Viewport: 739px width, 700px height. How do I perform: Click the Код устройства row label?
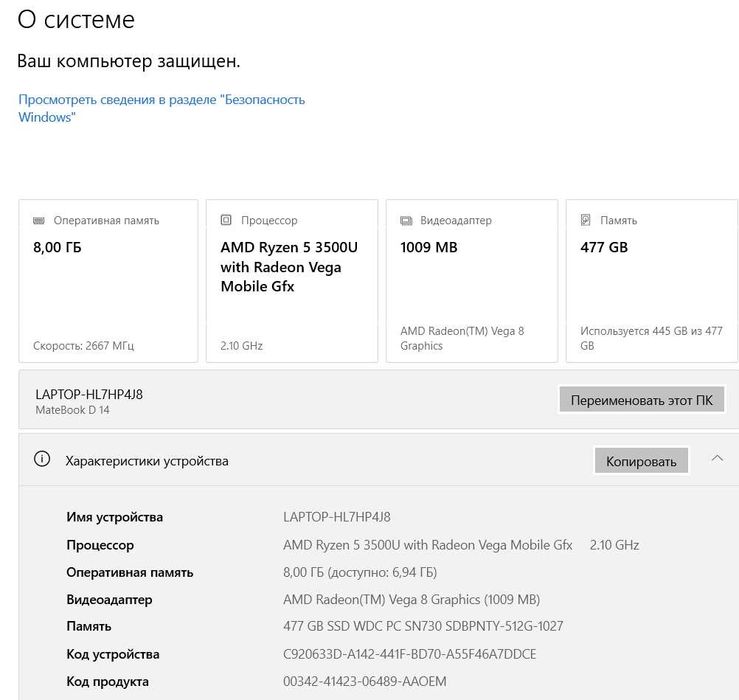pyautogui.click(x=113, y=654)
